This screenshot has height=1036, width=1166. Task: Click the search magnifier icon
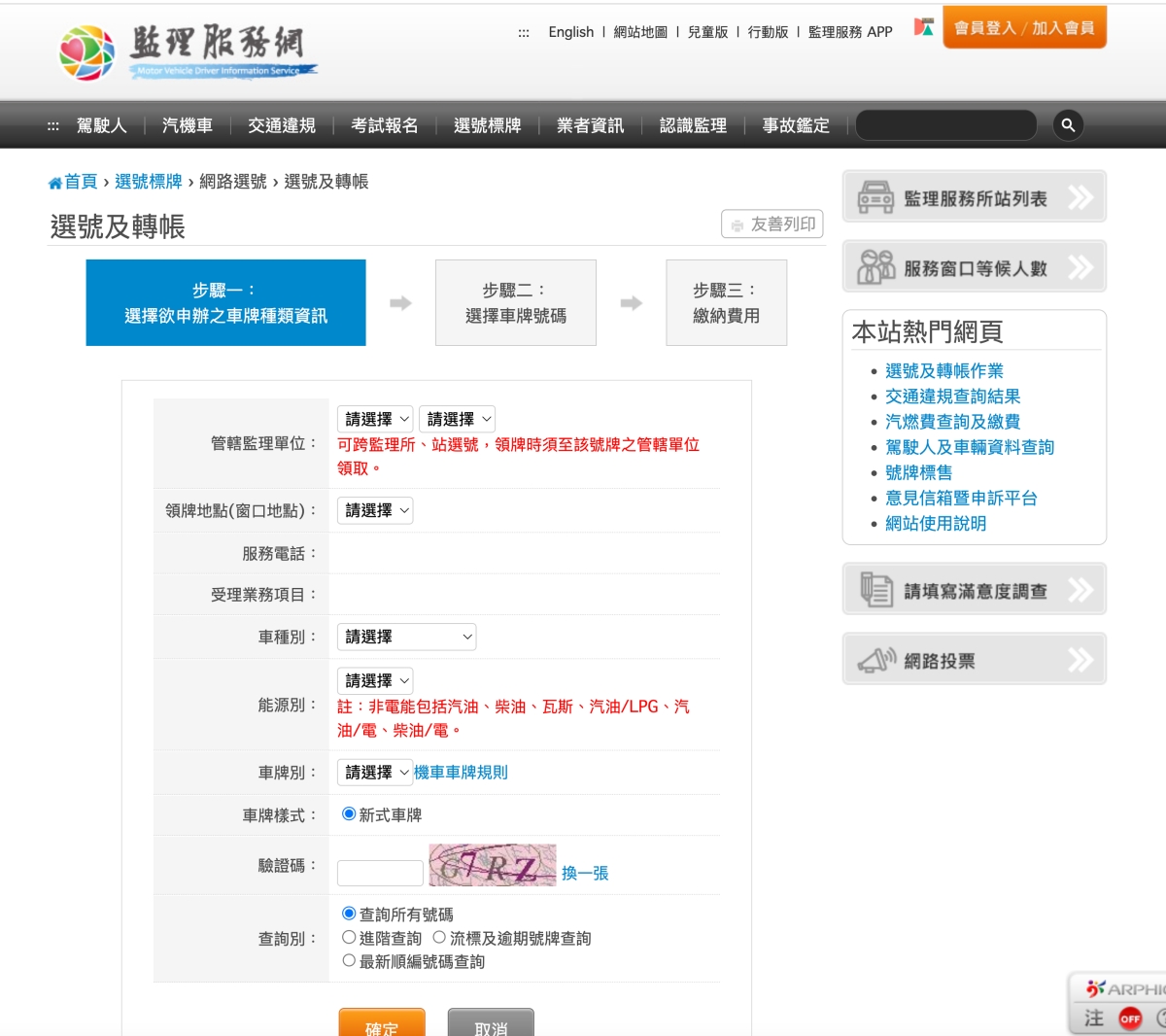(1068, 125)
